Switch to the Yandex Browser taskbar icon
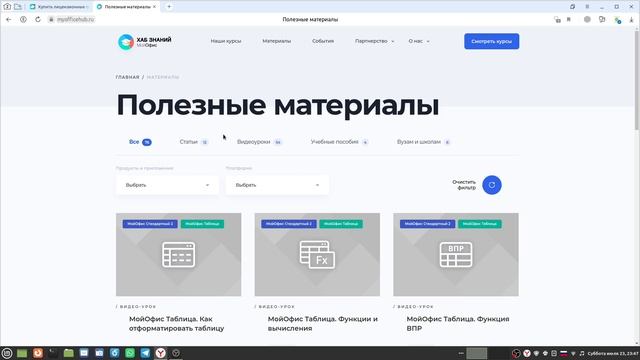Screen dimensions: 640x360 click(x=160, y=353)
